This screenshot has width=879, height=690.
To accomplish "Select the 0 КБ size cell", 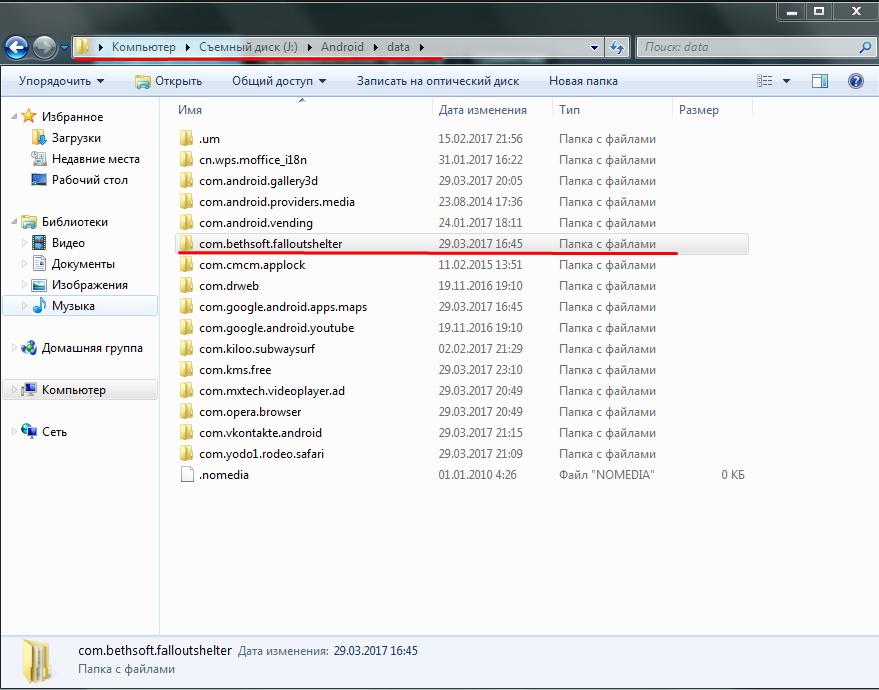I will pos(733,475).
